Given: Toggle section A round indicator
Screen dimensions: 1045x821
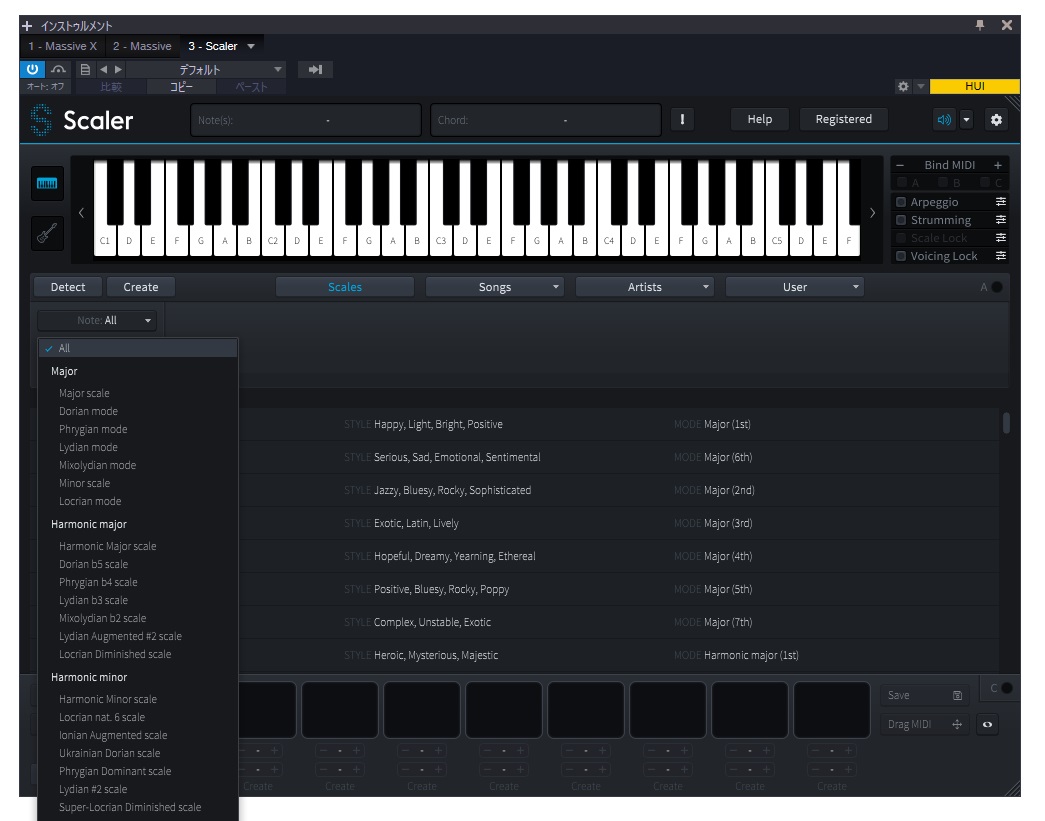Looking at the screenshot, I should click(997, 287).
